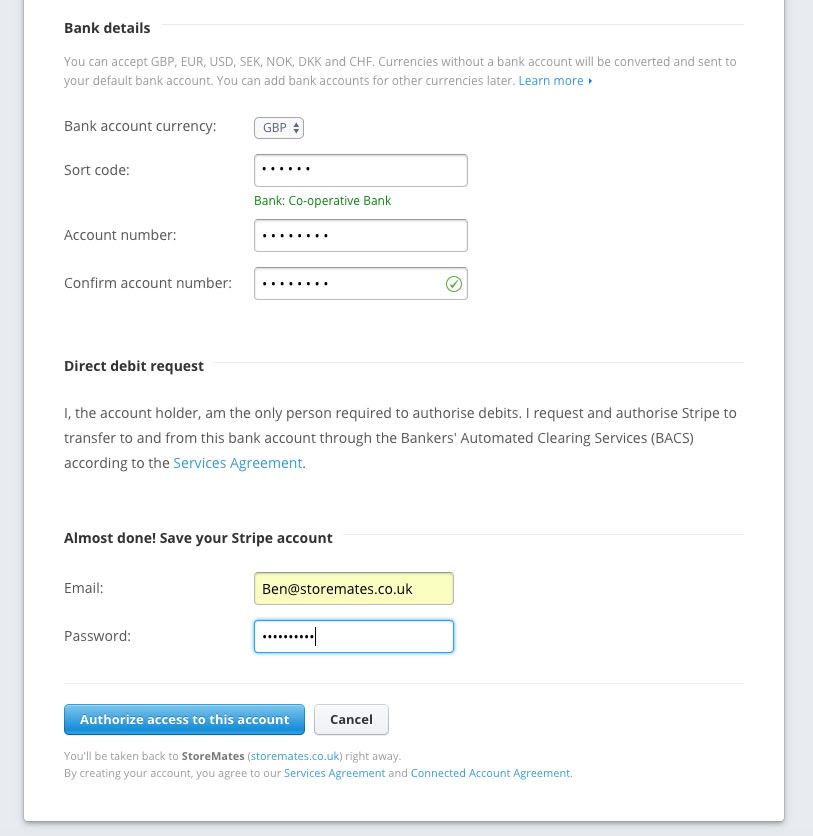Click the Cancel button

click(x=351, y=719)
